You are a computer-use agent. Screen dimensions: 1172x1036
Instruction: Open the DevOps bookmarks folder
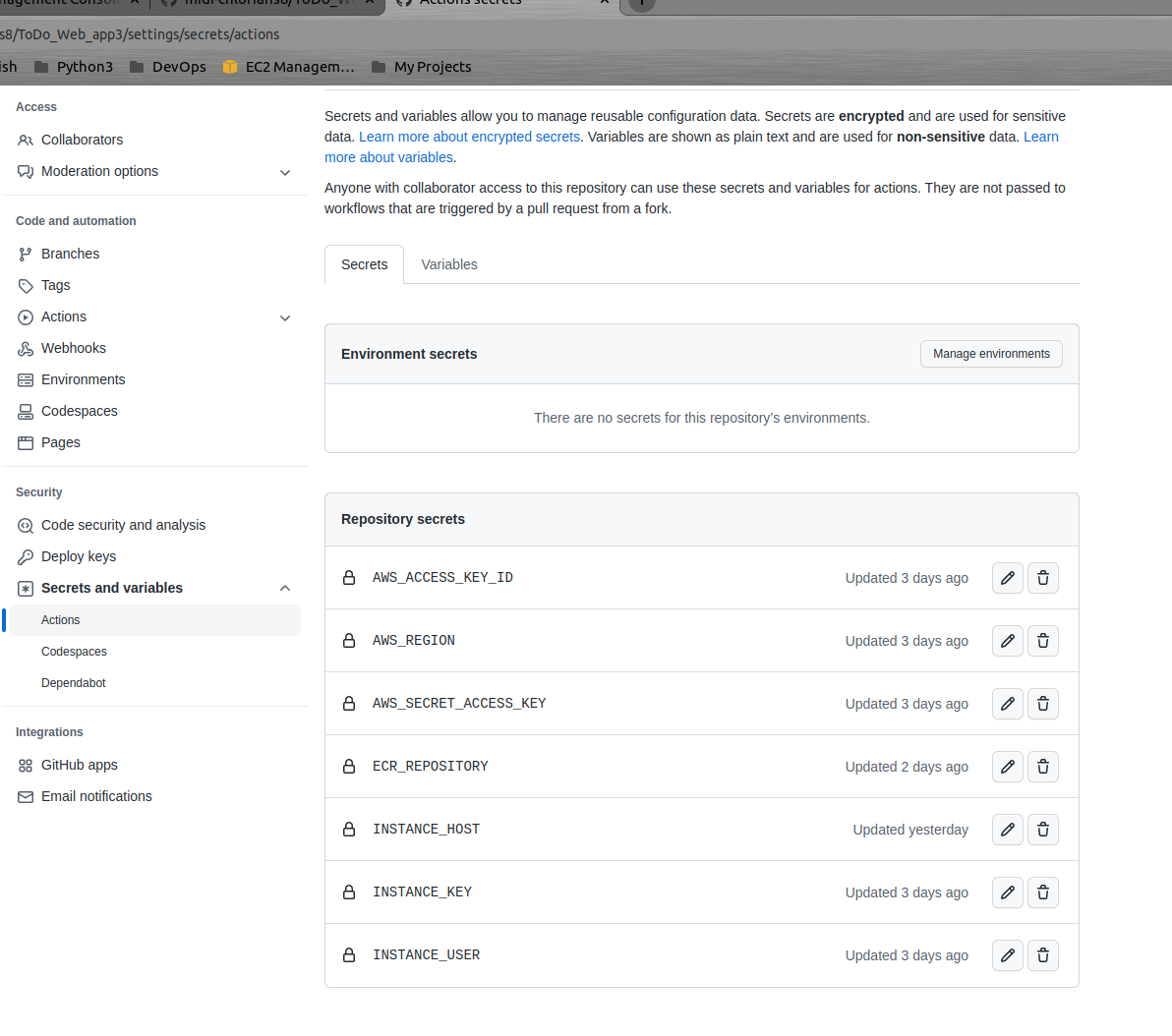click(x=180, y=67)
